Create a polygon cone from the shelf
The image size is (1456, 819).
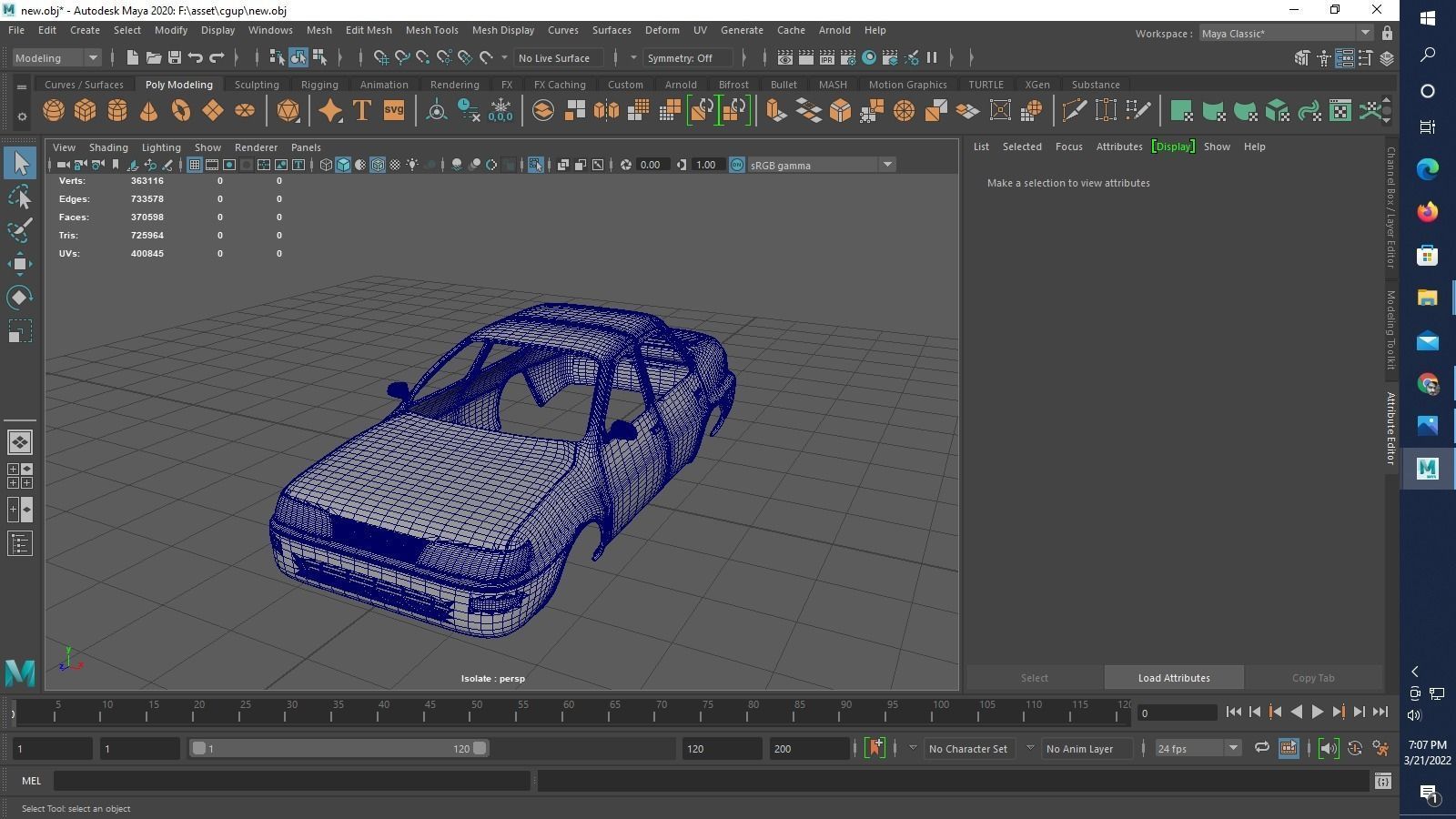[148, 111]
